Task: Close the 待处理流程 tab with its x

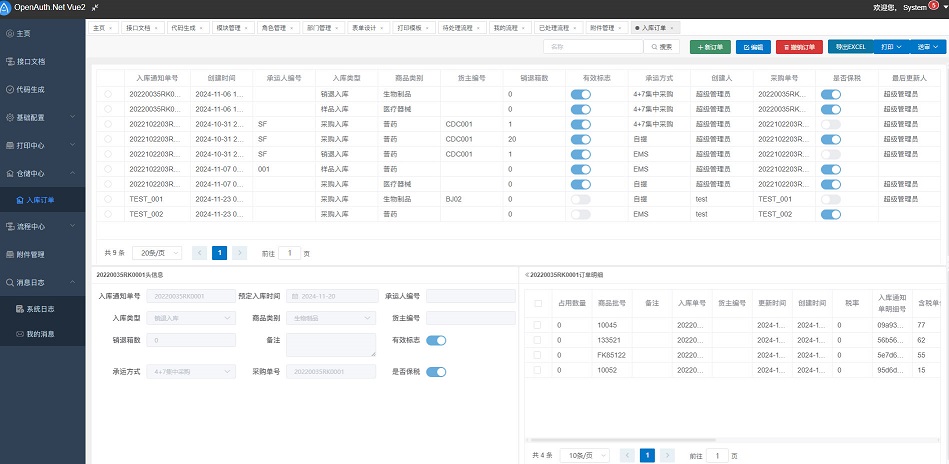Action: pos(478,28)
